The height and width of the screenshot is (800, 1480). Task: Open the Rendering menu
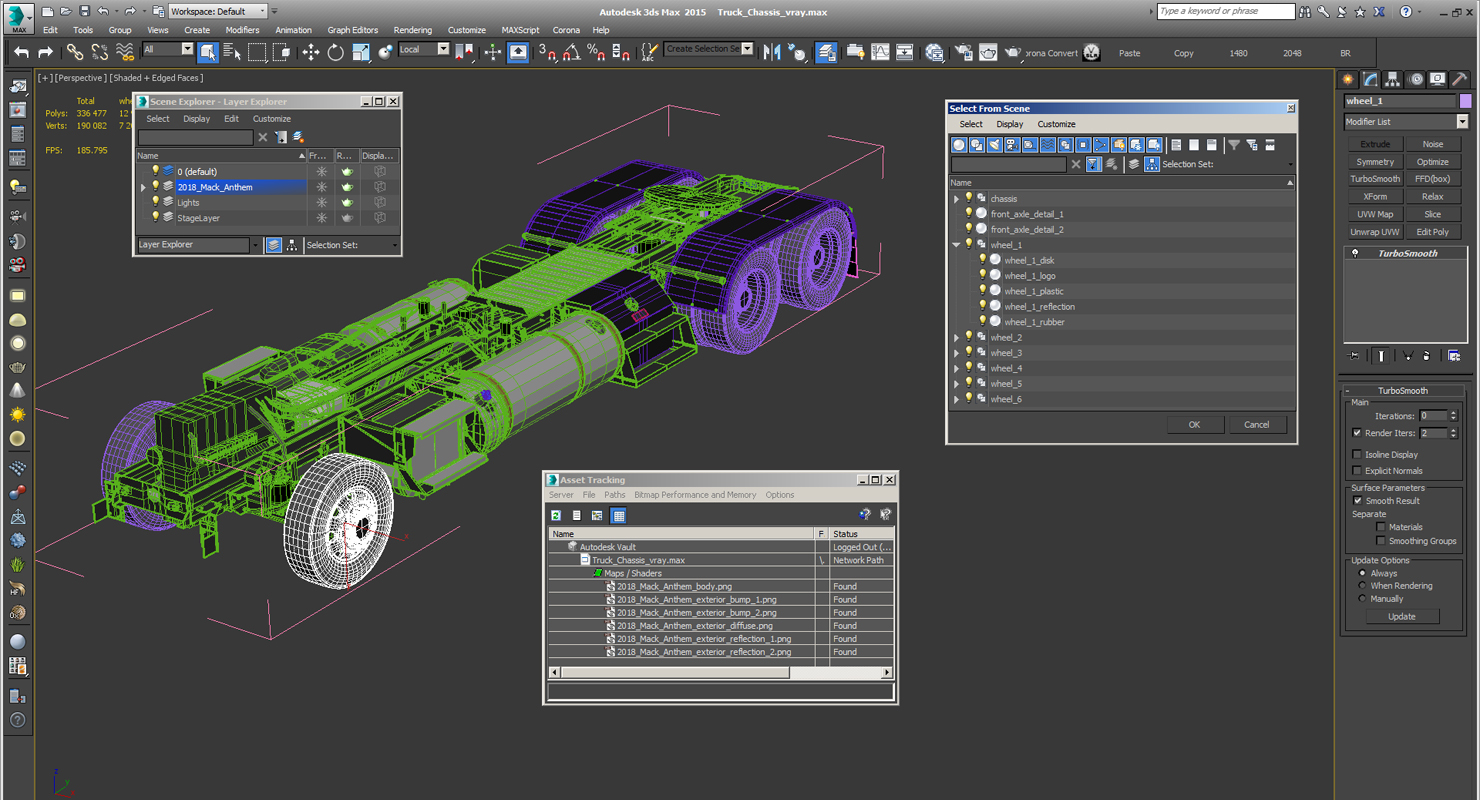413,30
